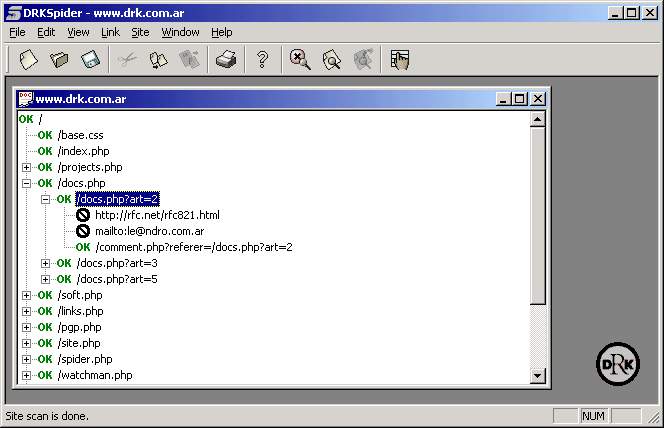This screenshot has width=664, height=428.
Task: Click the Open folder toolbar icon
Action: pyautogui.click(x=59, y=59)
